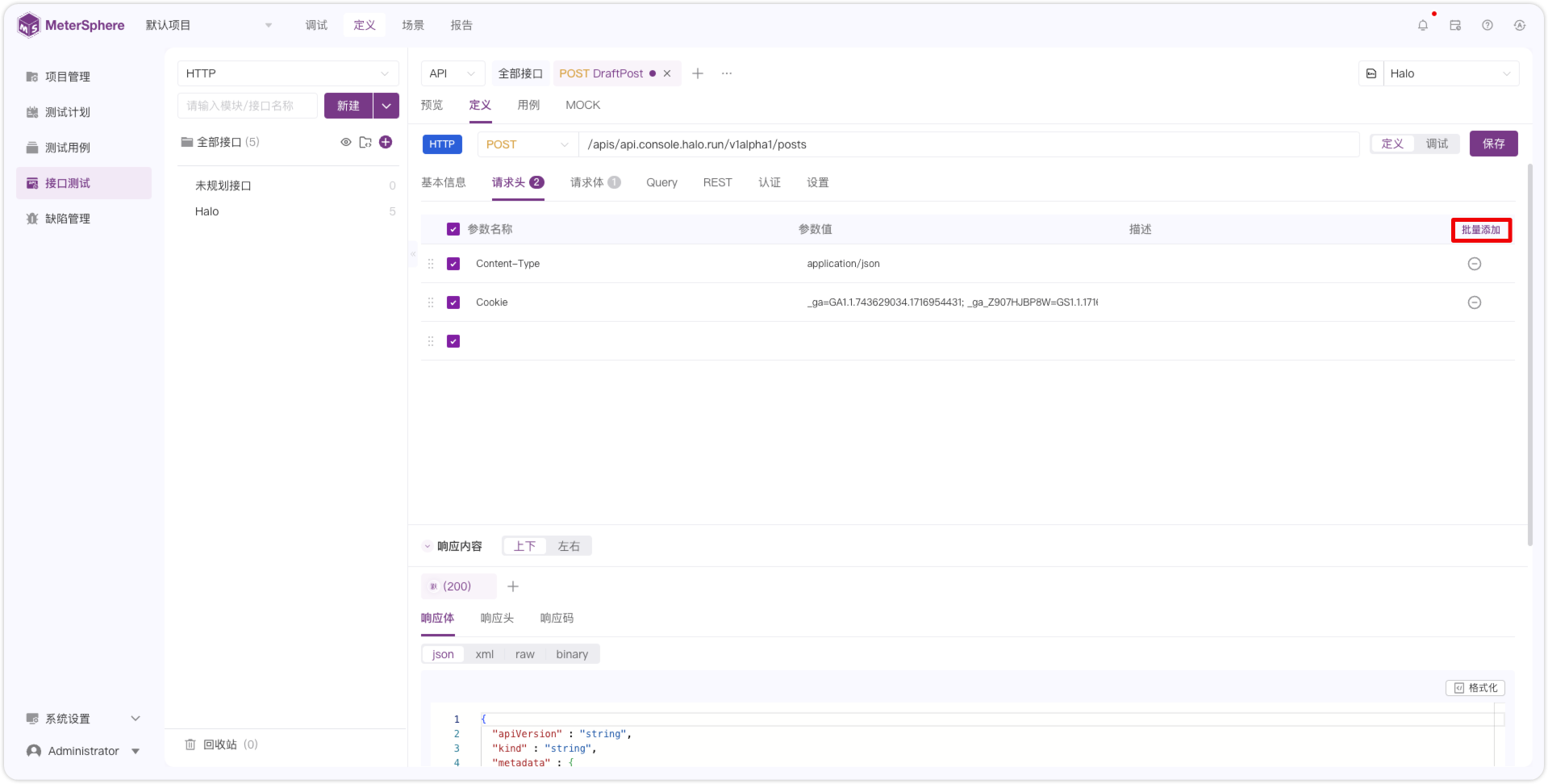The height and width of the screenshot is (784, 1548).
Task: Close the POST DraftPost tab
Action: coord(667,73)
